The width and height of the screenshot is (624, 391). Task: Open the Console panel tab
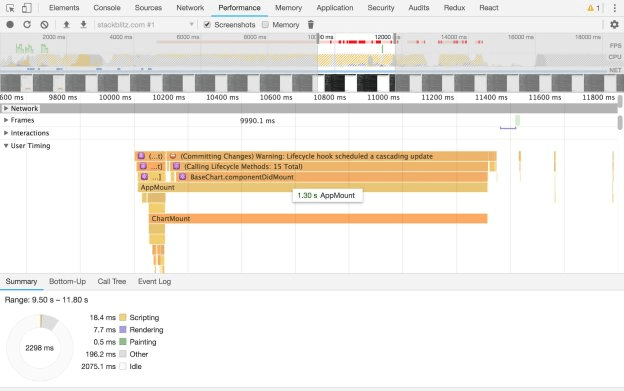(107, 8)
